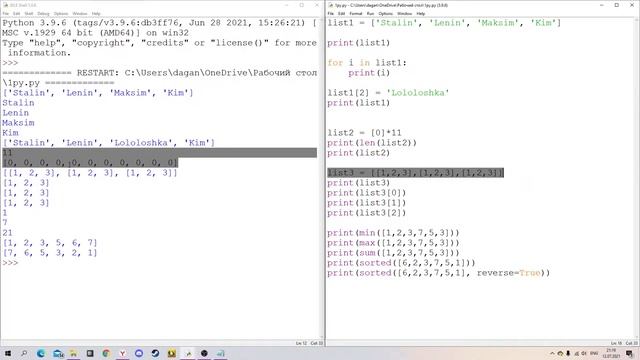Open Windows Start menu
Image resolution: width=640 pixels, height=360 pixels.
click(8, 353)
